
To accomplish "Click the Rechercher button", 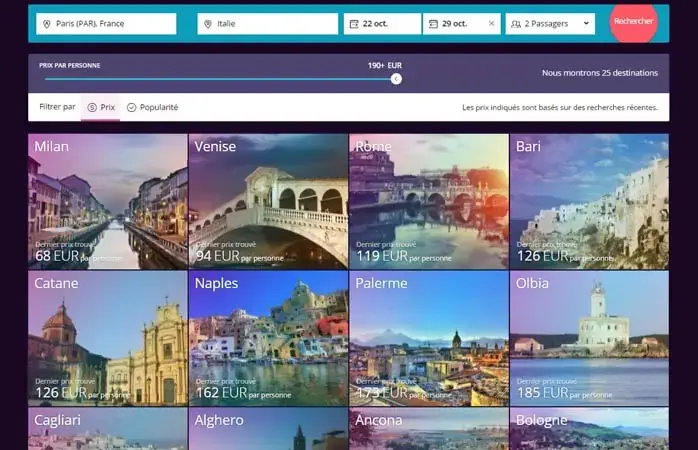I will [633, 21].
